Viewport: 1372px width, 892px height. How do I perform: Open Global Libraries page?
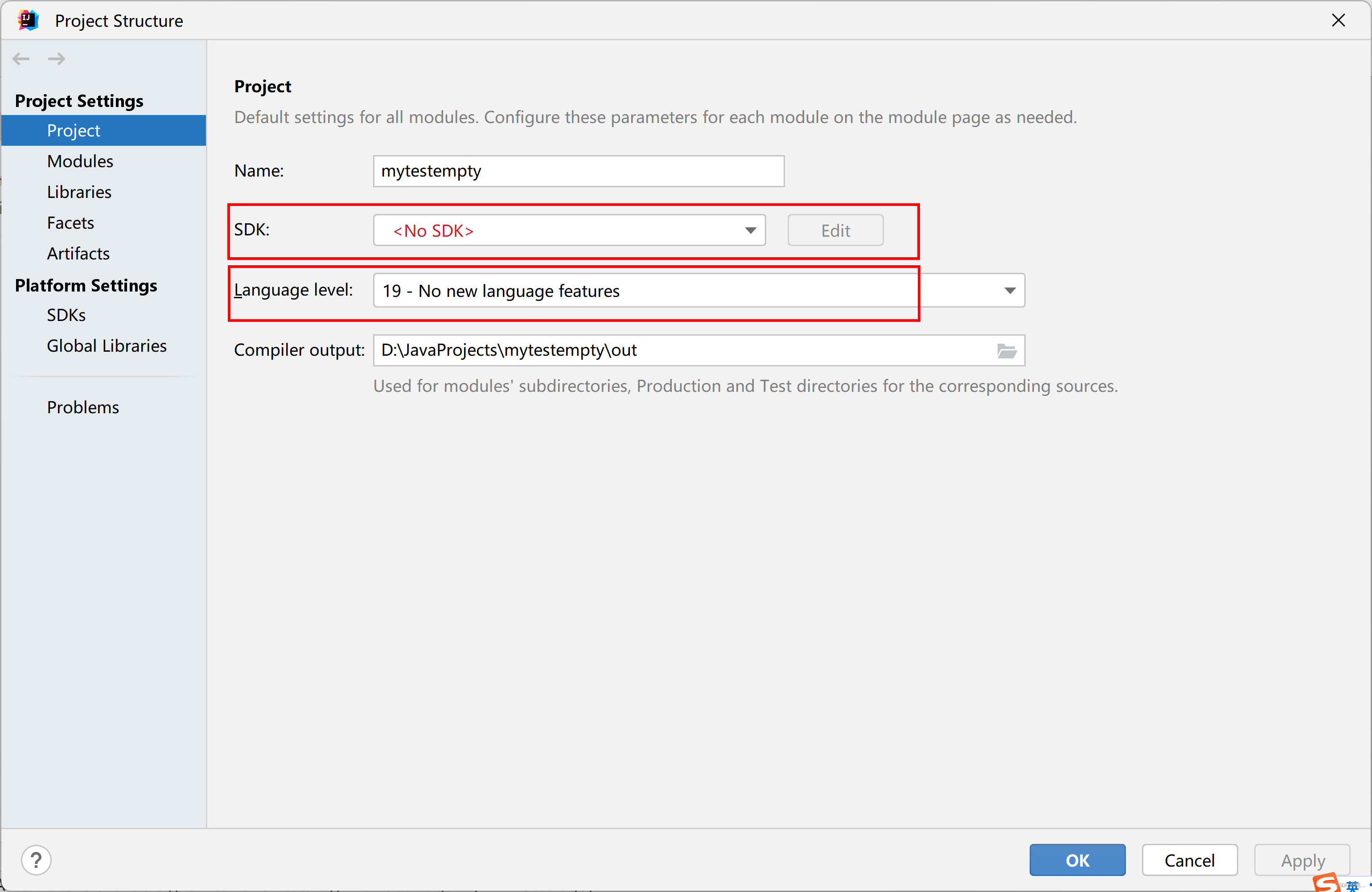107,346
